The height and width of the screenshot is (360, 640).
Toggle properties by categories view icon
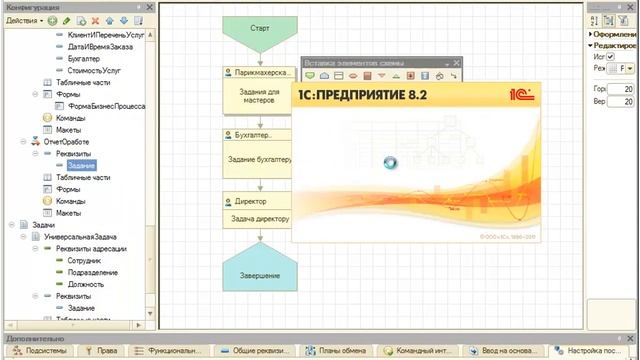tap(609, 20)
